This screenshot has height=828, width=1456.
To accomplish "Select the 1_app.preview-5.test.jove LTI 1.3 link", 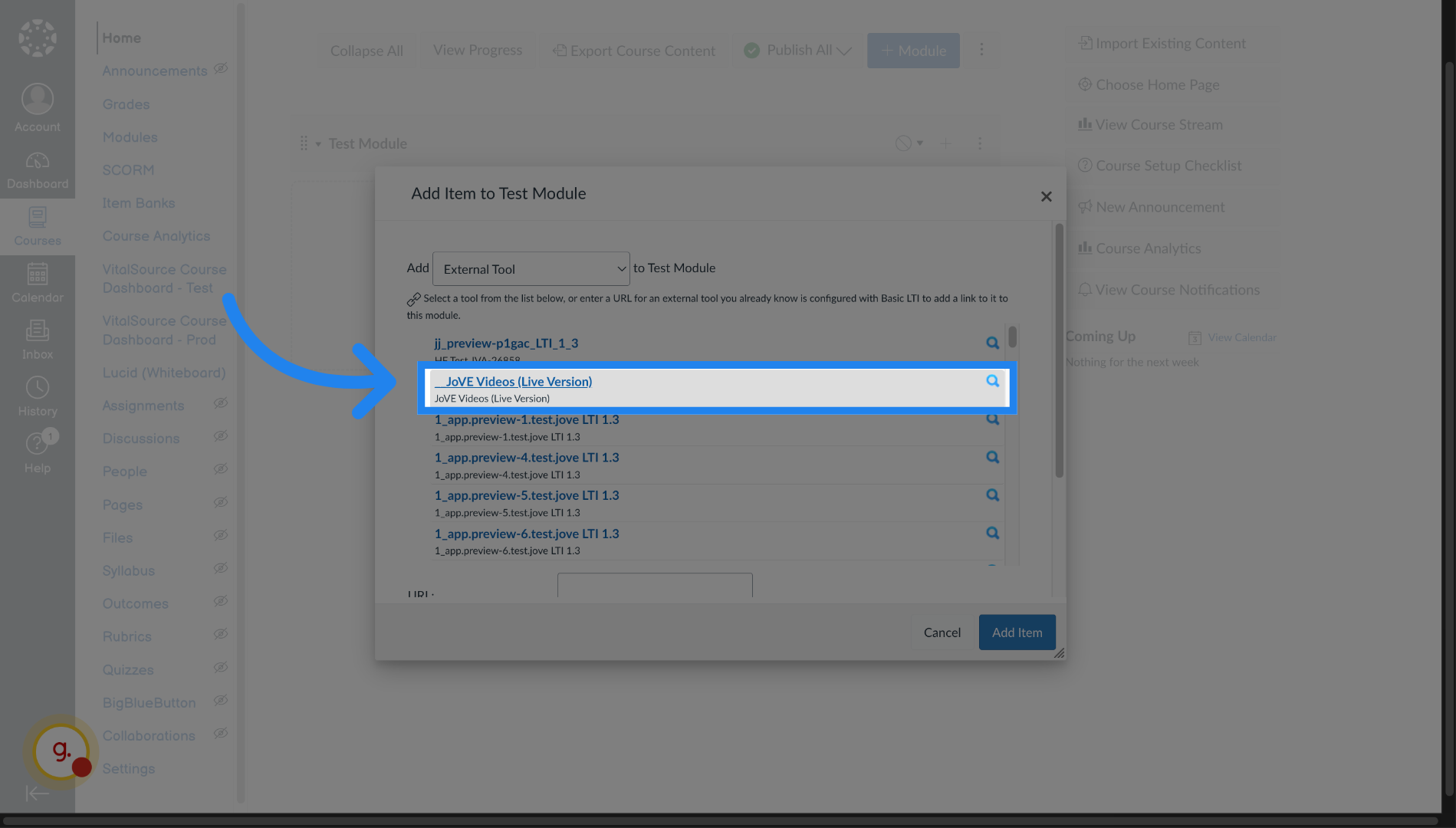I will pos(527,495).
